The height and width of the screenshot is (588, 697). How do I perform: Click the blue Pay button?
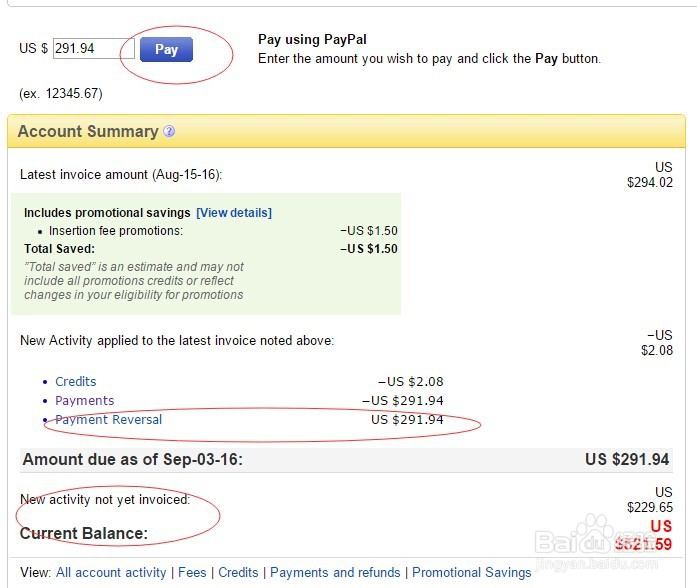[166, 49]
